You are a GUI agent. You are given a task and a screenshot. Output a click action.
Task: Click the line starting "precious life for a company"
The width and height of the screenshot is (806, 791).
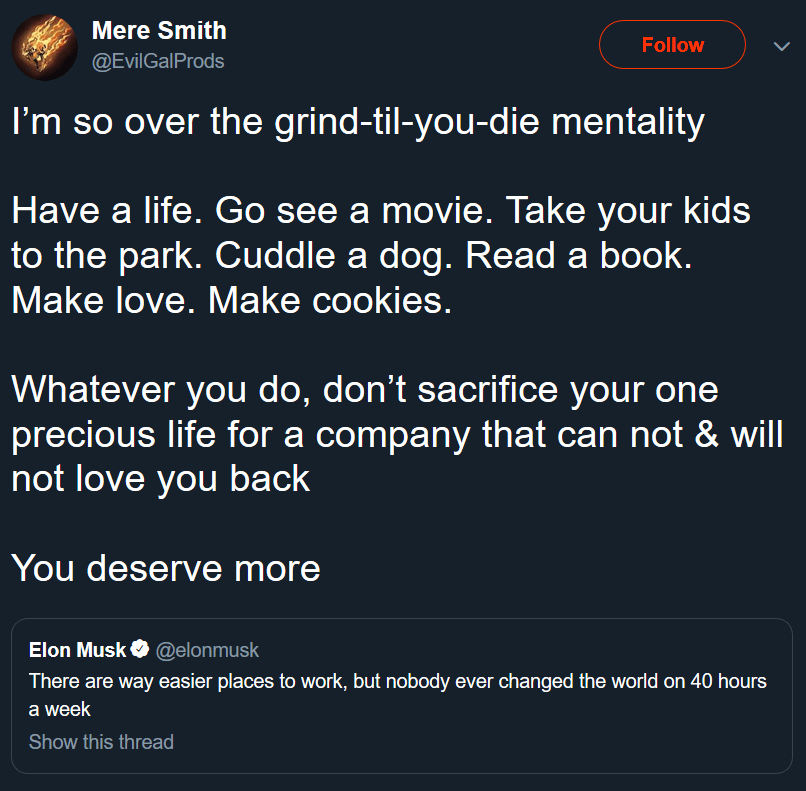(x=396, y=433)
